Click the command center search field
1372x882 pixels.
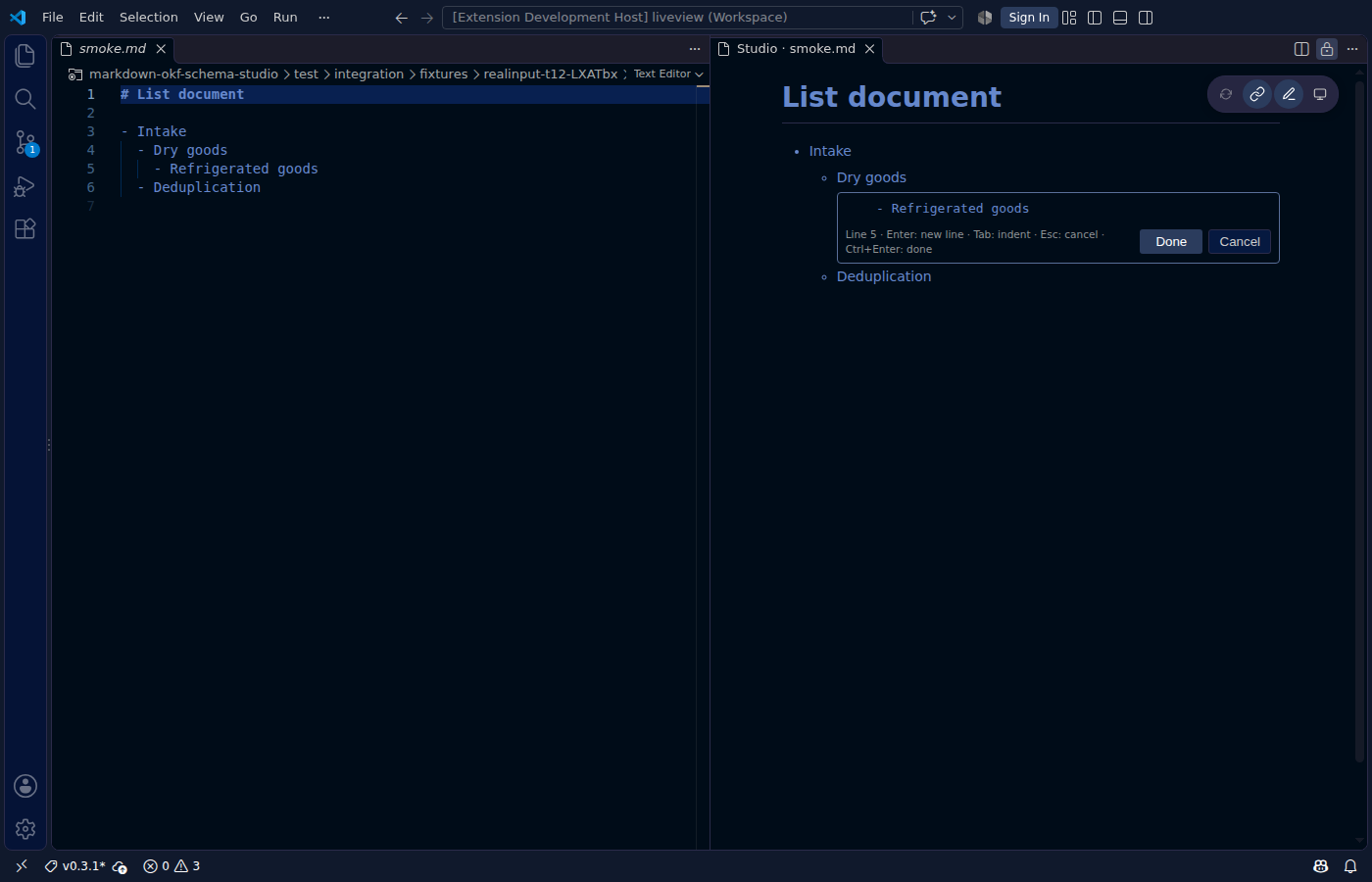click(677, 18)
